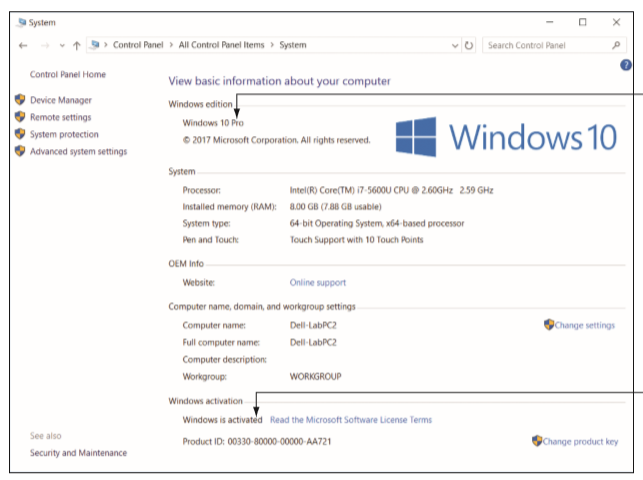Click the System window title icon
643x480 pixels.
pyautogui.click(x=21, y=23)
